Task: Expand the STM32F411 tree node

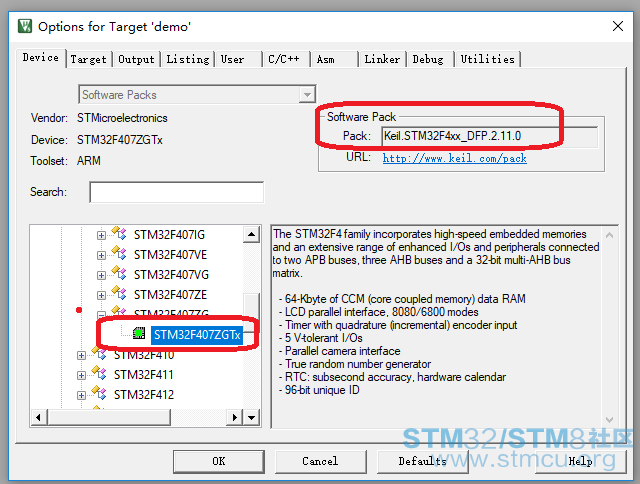Action: pyautogui.click(x=81, y=375)
